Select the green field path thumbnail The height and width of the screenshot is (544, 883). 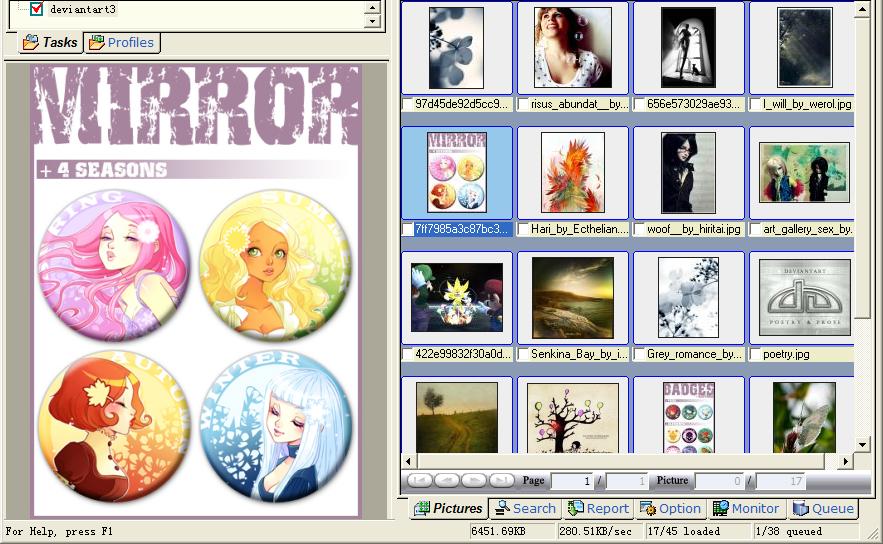[x=457, y=417]
